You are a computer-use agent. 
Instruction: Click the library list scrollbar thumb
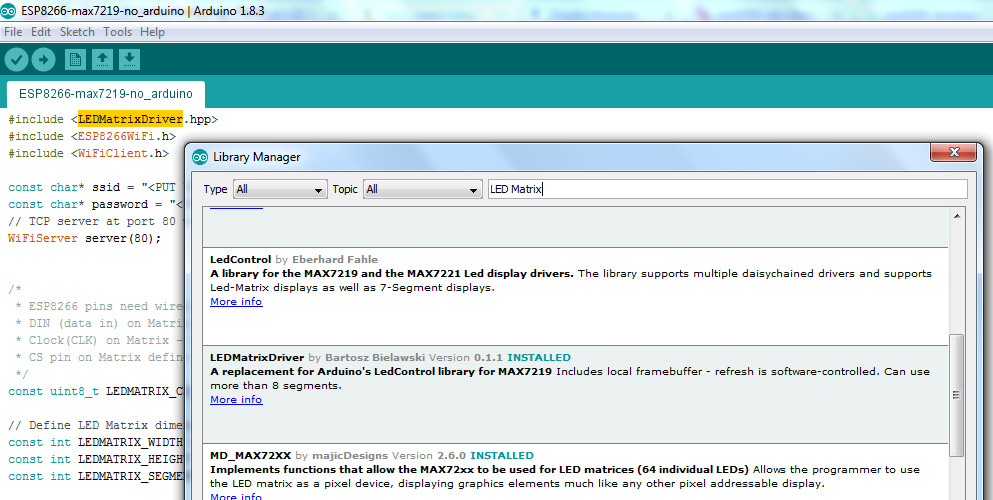pos(956,395)
